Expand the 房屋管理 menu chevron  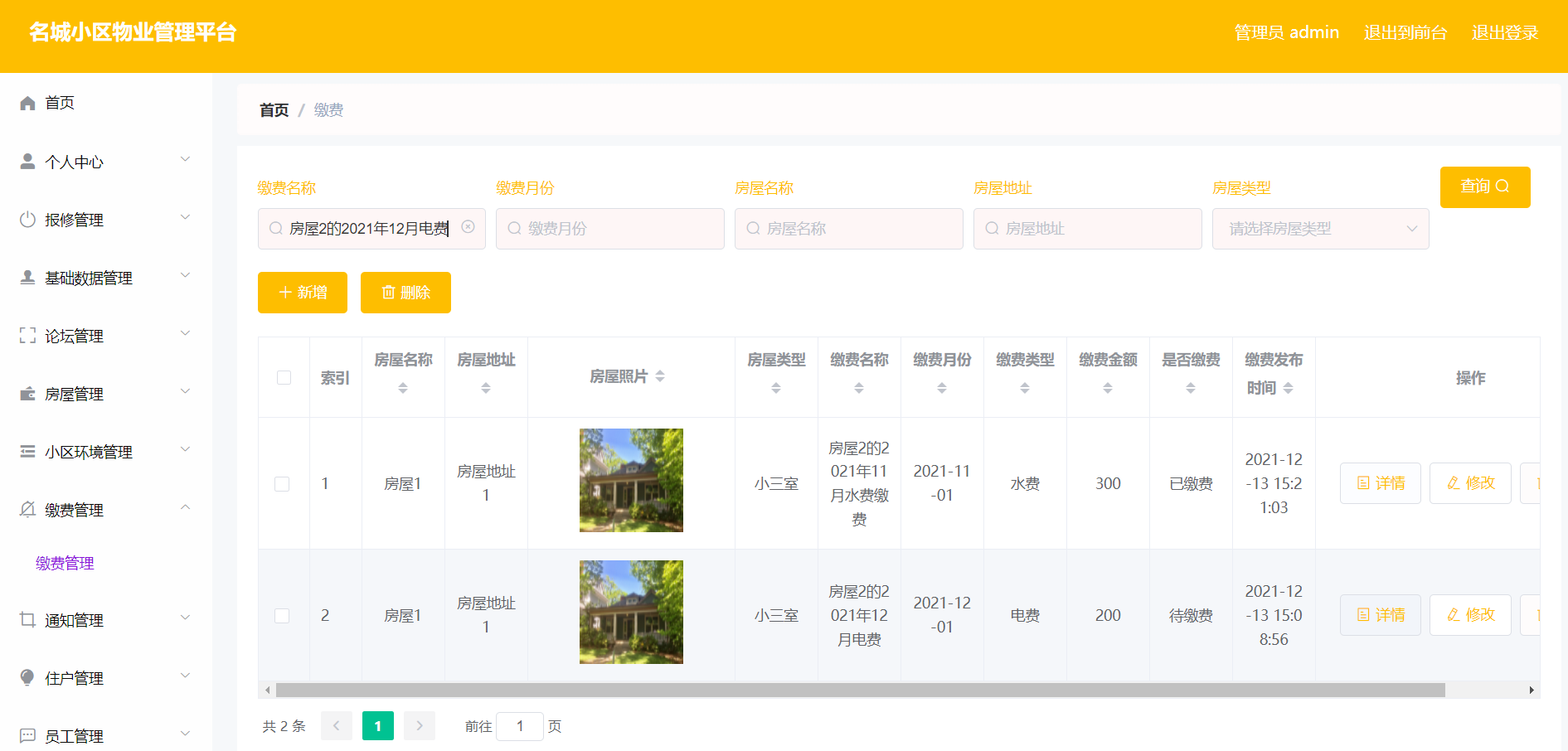pos(186,391)
